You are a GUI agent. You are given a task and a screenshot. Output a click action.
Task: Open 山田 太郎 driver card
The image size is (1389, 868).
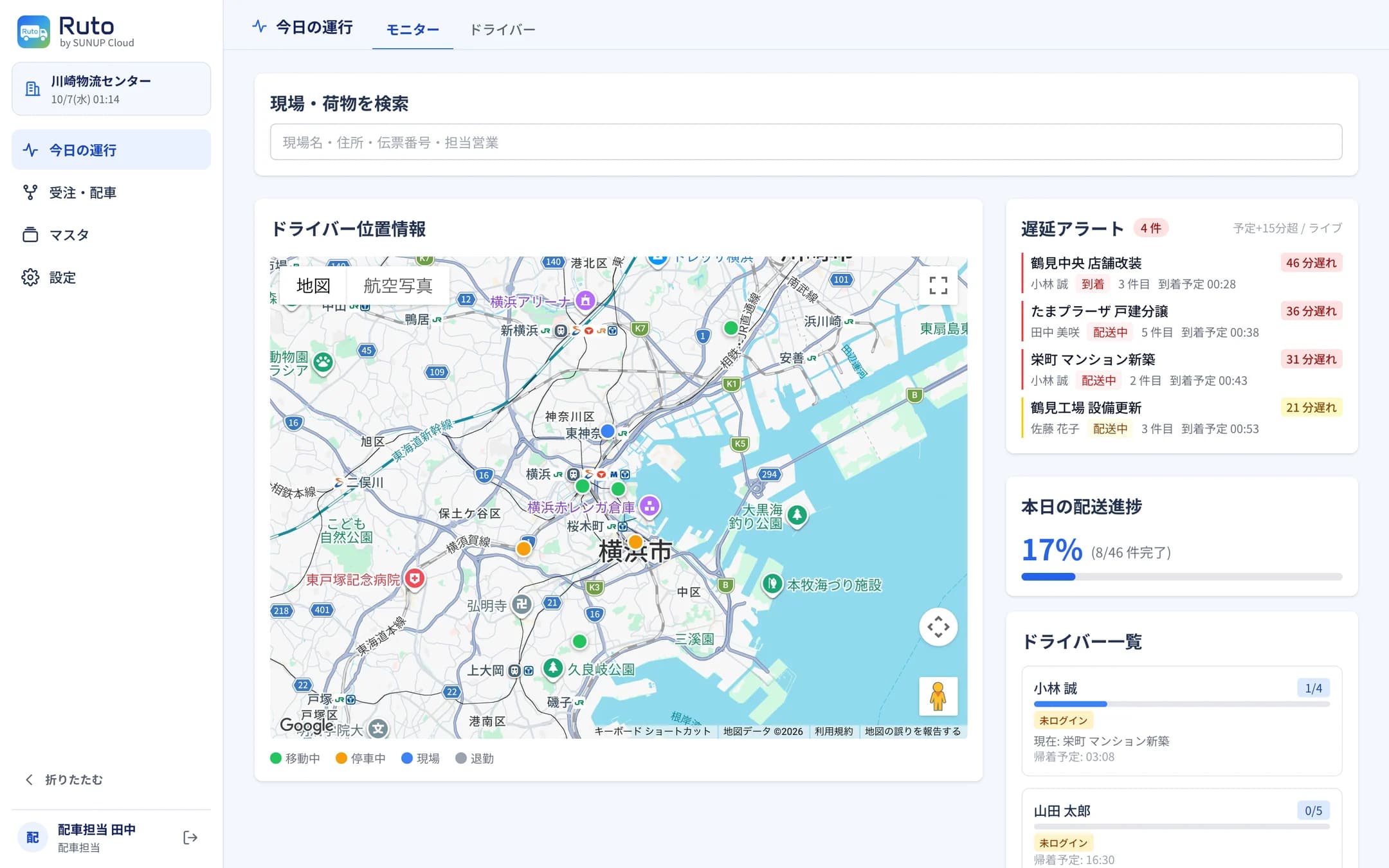point(1182,828)
